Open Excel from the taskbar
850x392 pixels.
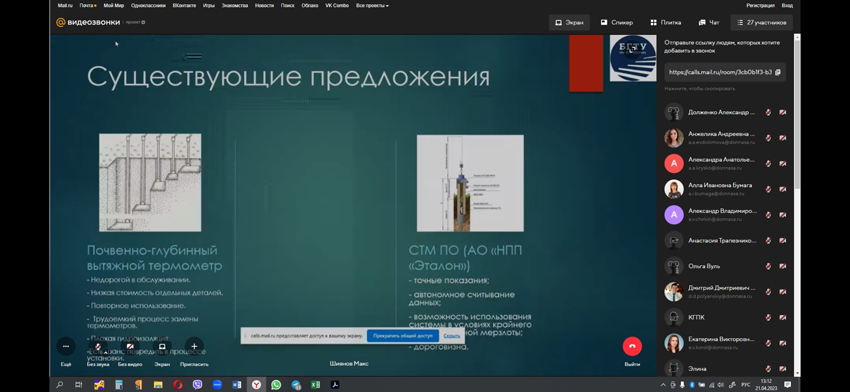[x=315, y=385]
